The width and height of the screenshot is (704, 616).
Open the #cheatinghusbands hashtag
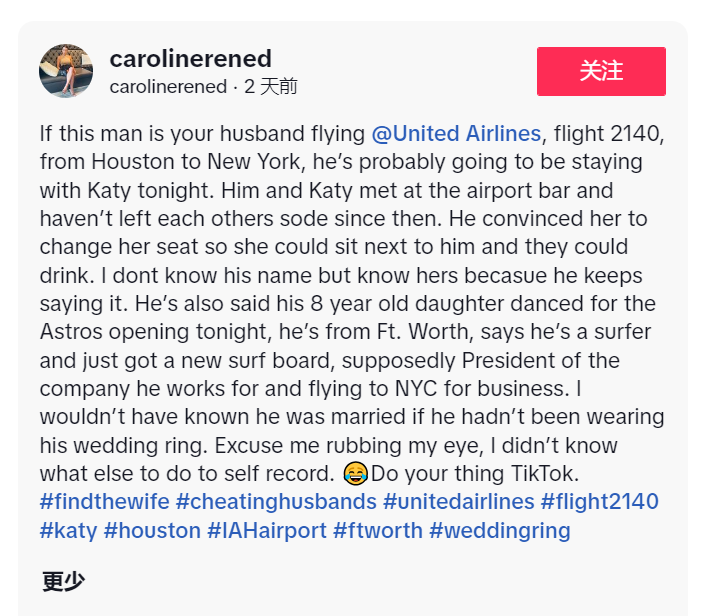point(276,502)
